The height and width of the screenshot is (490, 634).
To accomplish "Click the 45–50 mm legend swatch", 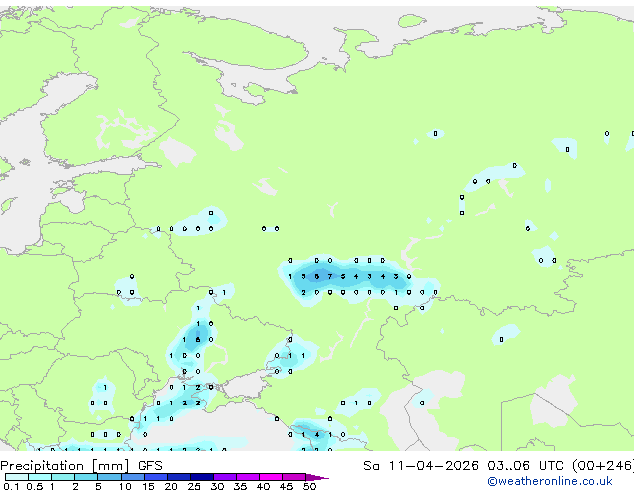I will coord(294,477).
